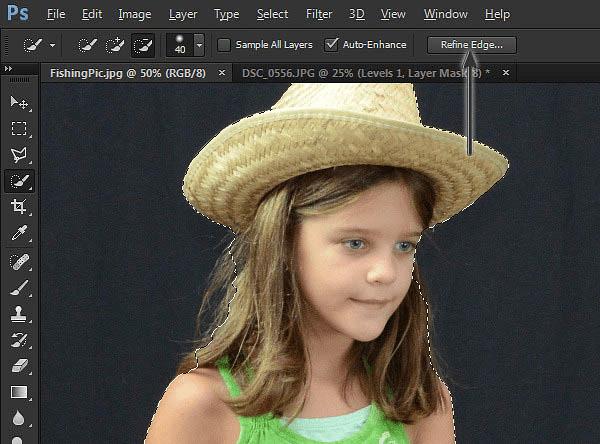Viewport: 600px width, 444px height.
Task: Open the Image menu
Action: click(x=135, y=15)
